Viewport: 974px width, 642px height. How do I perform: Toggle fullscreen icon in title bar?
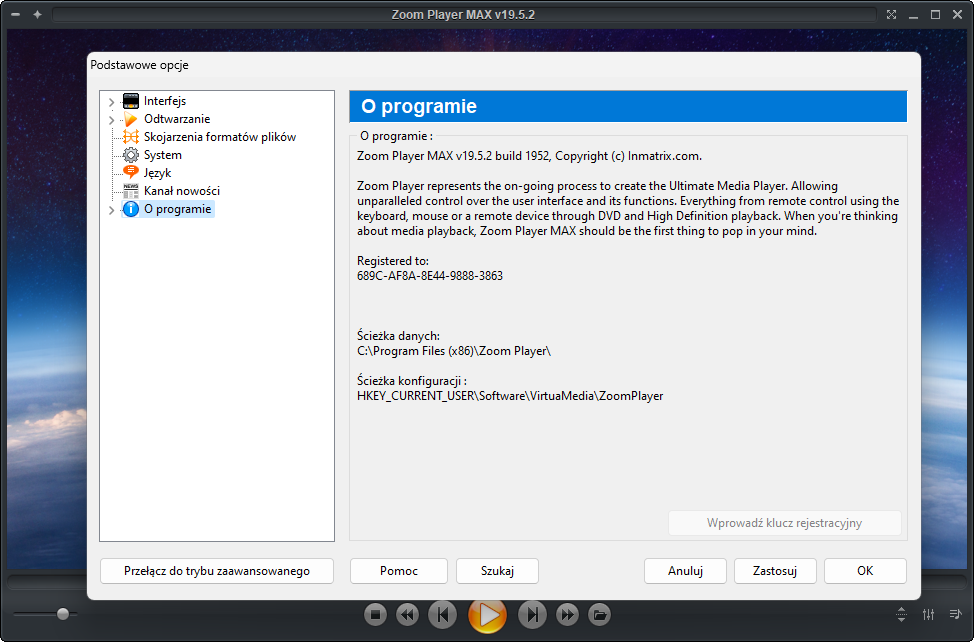[x=891, y=14]
